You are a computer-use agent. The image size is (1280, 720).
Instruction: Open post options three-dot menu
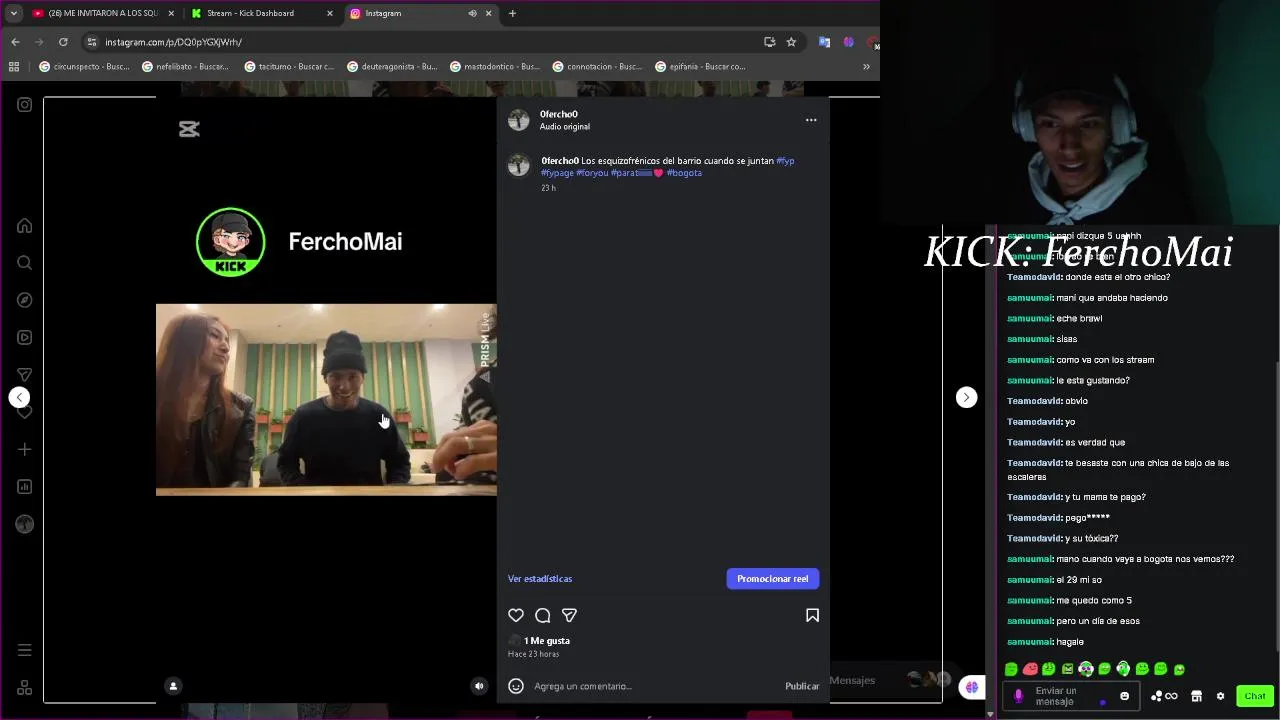pyautogui.click(x=811, y=120)
